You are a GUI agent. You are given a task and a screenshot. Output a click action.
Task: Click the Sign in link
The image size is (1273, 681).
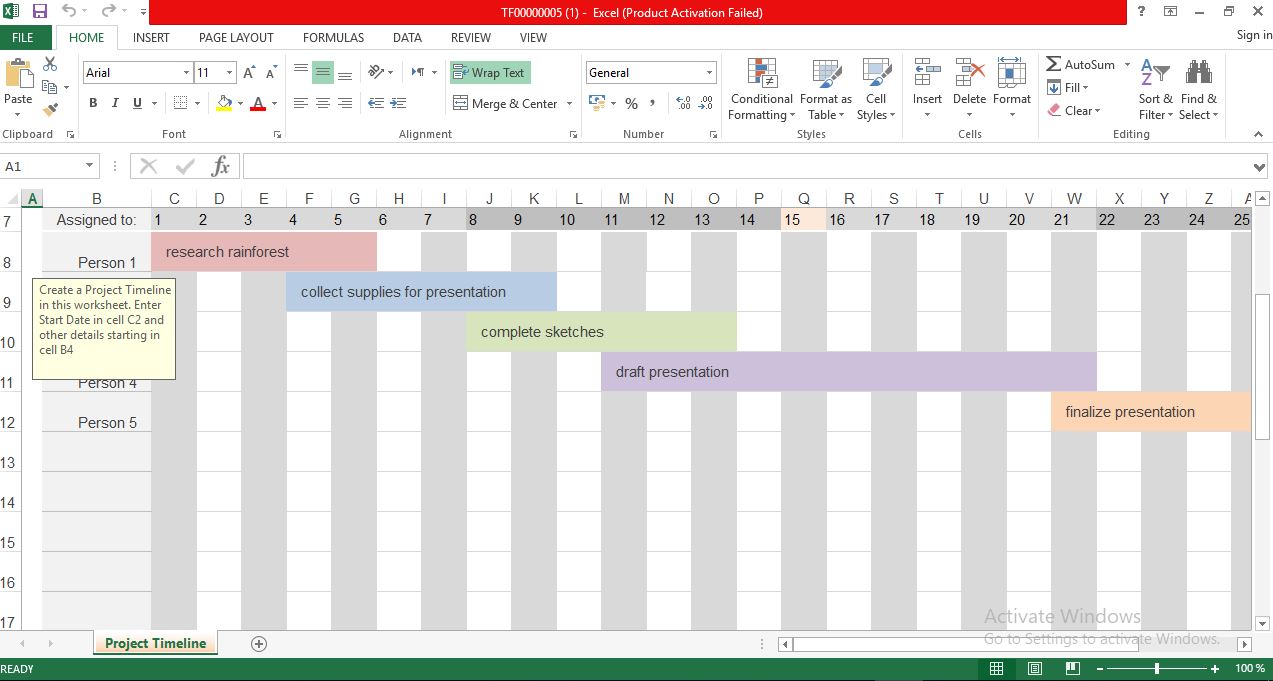tap(1252, 34)
